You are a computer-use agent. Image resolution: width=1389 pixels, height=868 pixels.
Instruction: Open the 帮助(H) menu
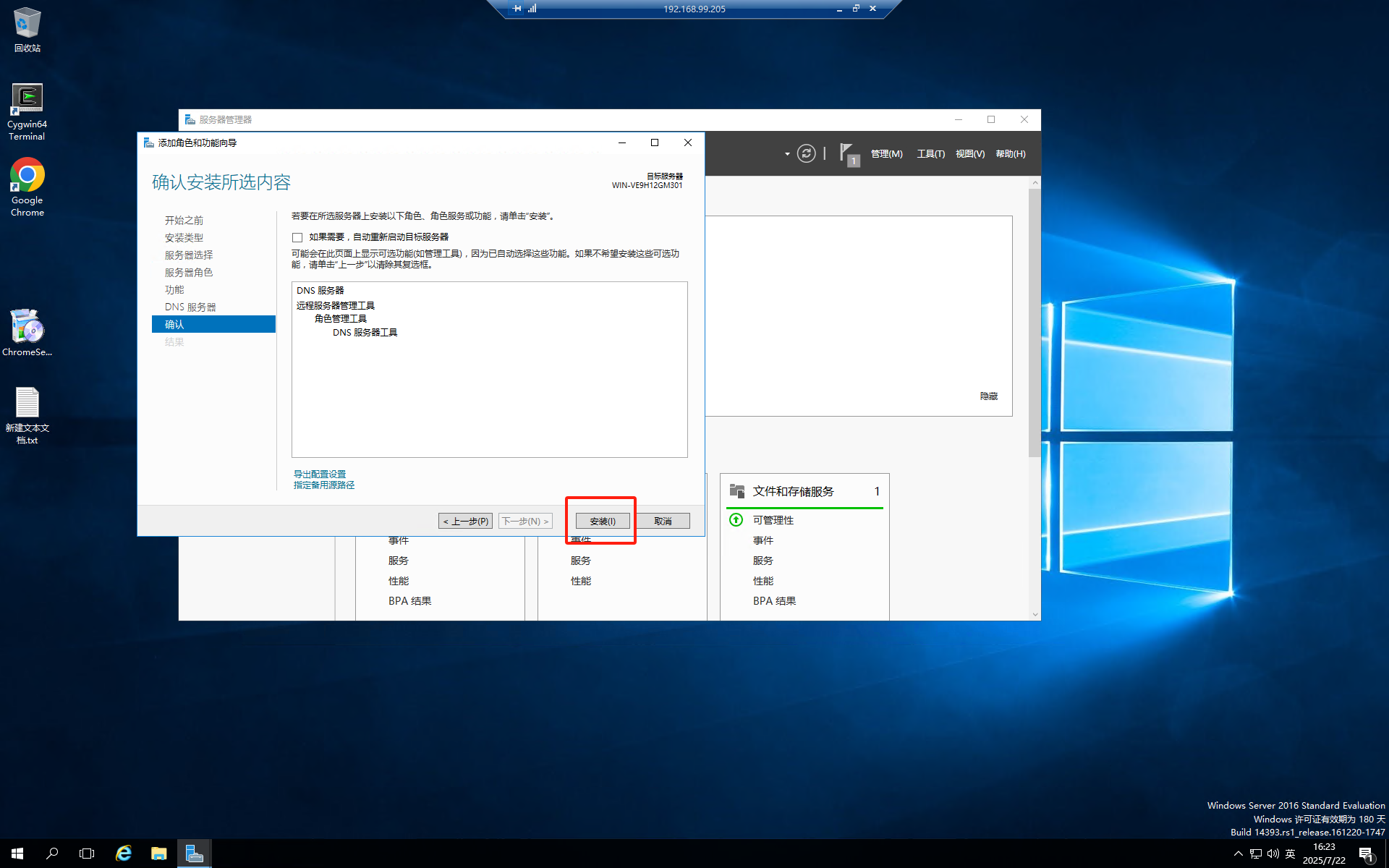[x=1011, y=154]
